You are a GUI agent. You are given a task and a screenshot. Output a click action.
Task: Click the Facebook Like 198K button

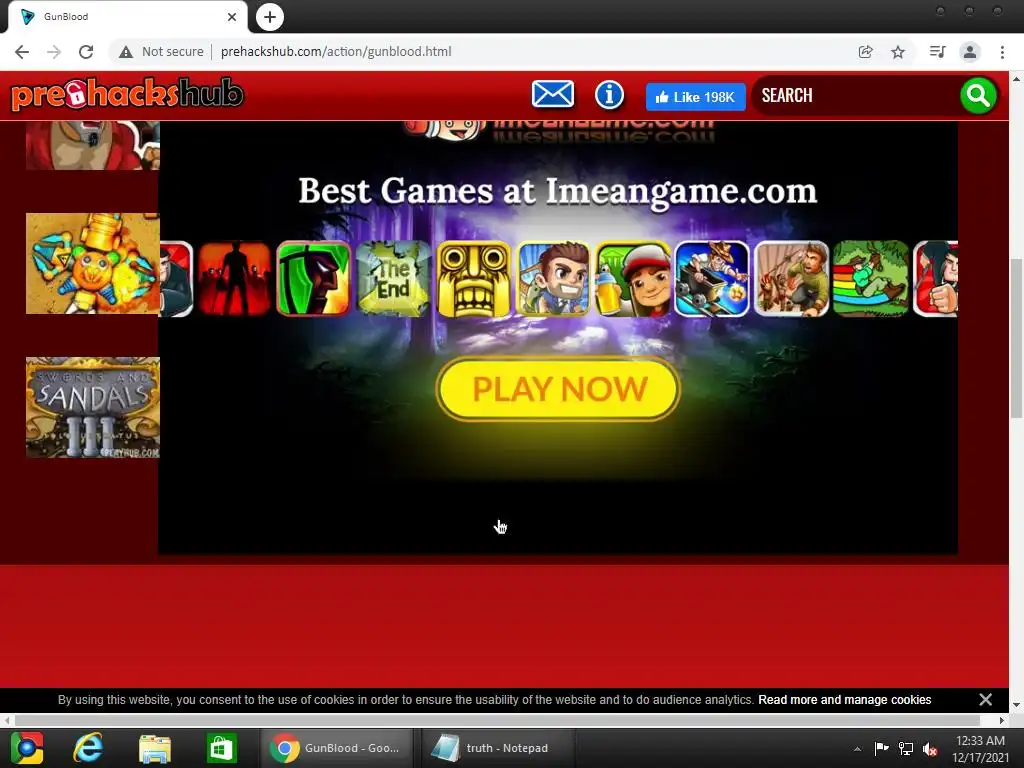tap(696, 97)
